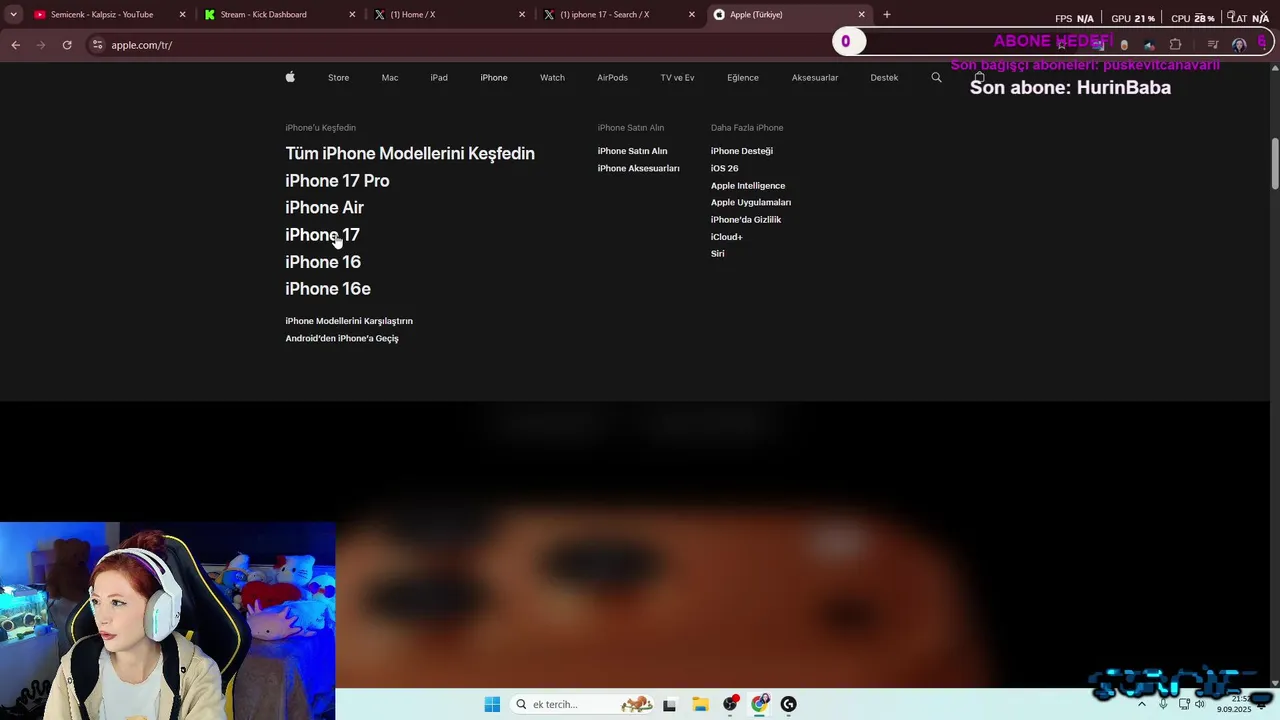Viewport: 1280px width, 720px height.
Task: Click the browser forward arrow
Action: click(41, 45)
